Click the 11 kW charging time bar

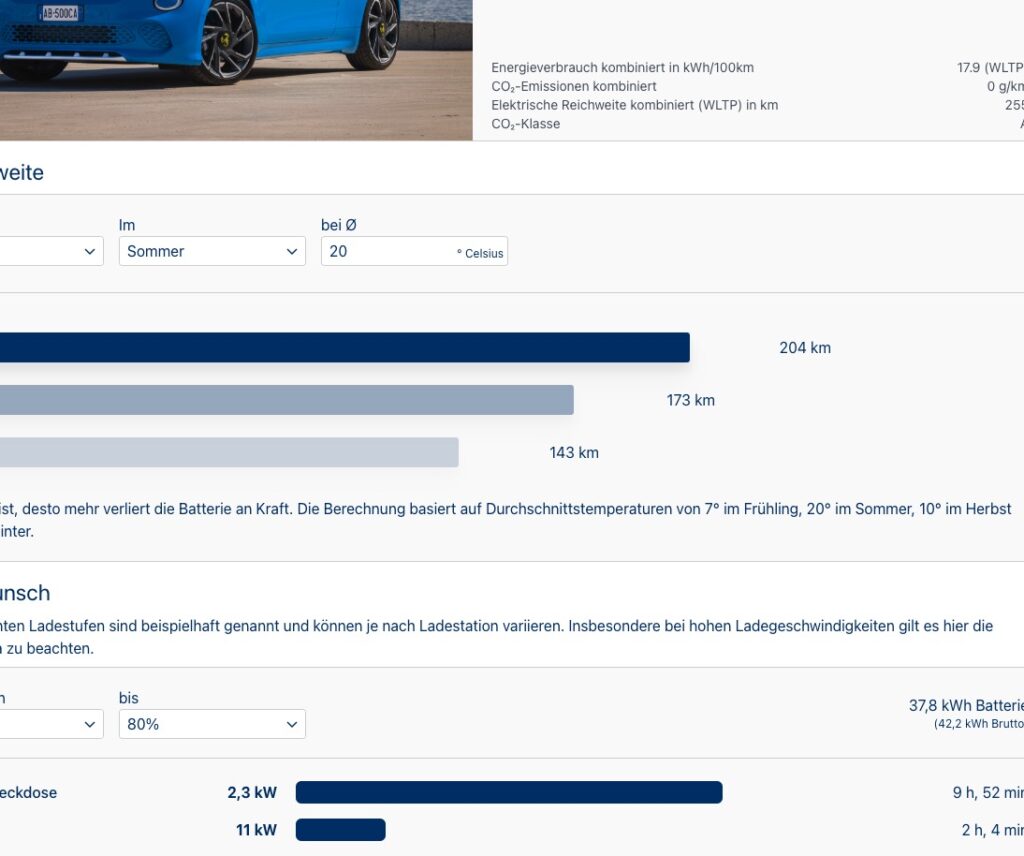340,830
